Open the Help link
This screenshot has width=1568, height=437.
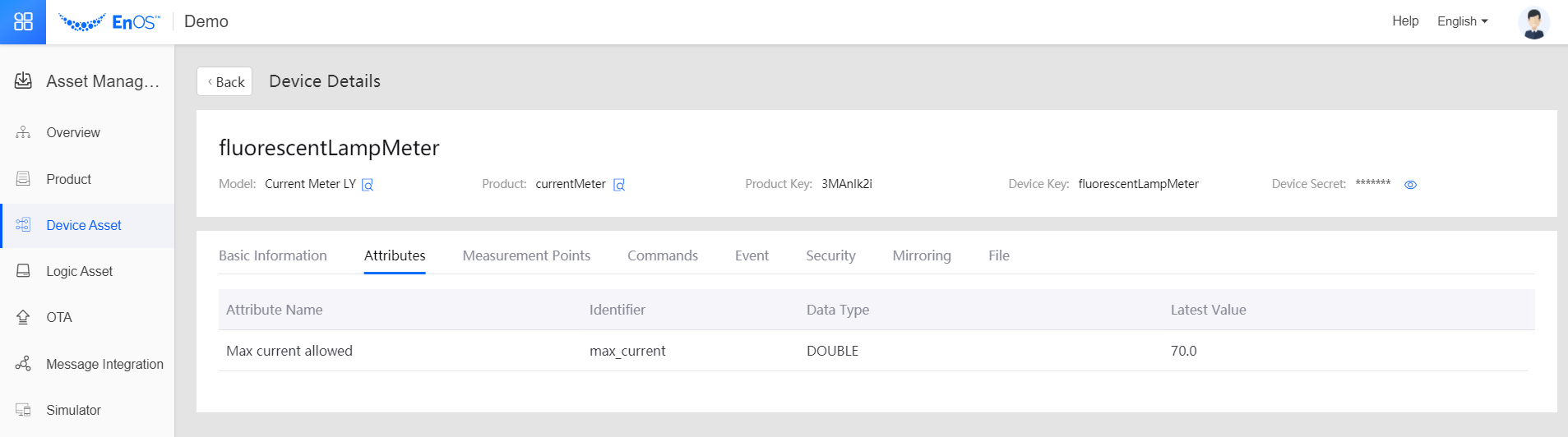[x=1404, y=21]
